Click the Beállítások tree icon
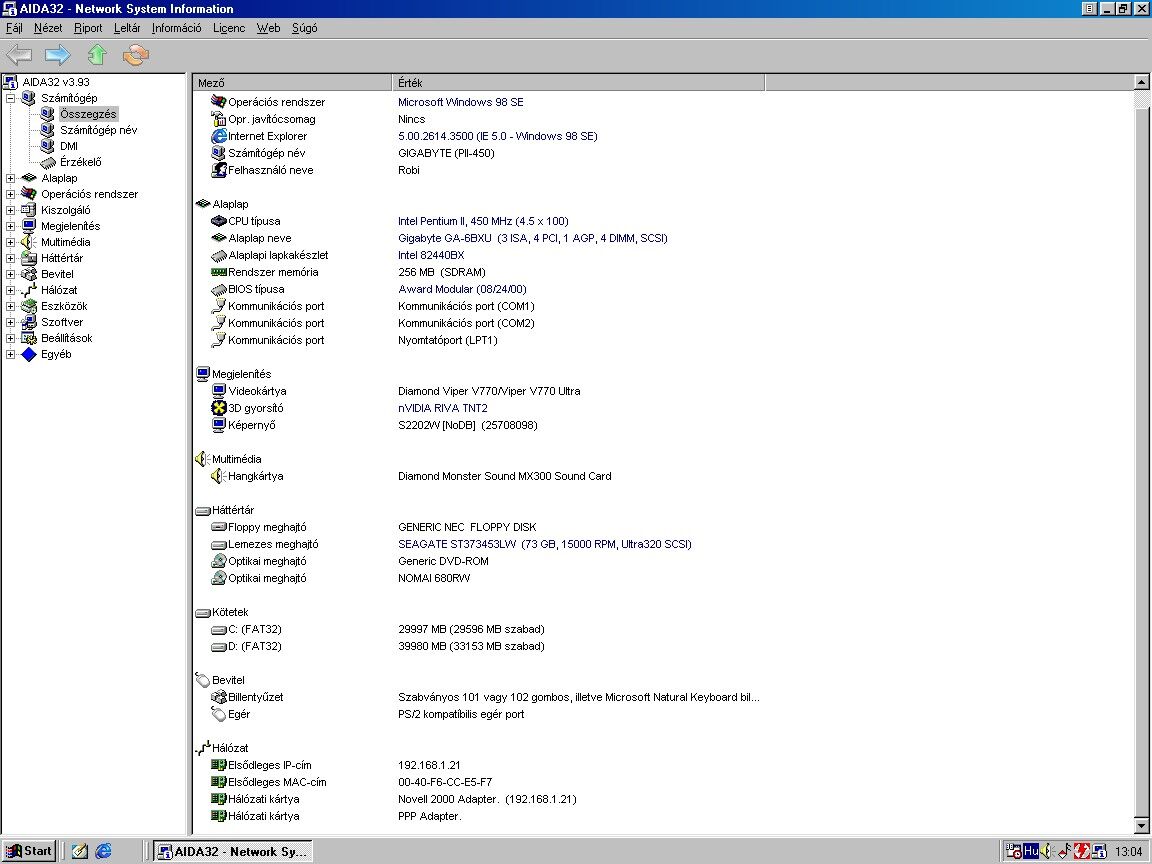This screenshot has height=864, width=1152. [29, 339]
